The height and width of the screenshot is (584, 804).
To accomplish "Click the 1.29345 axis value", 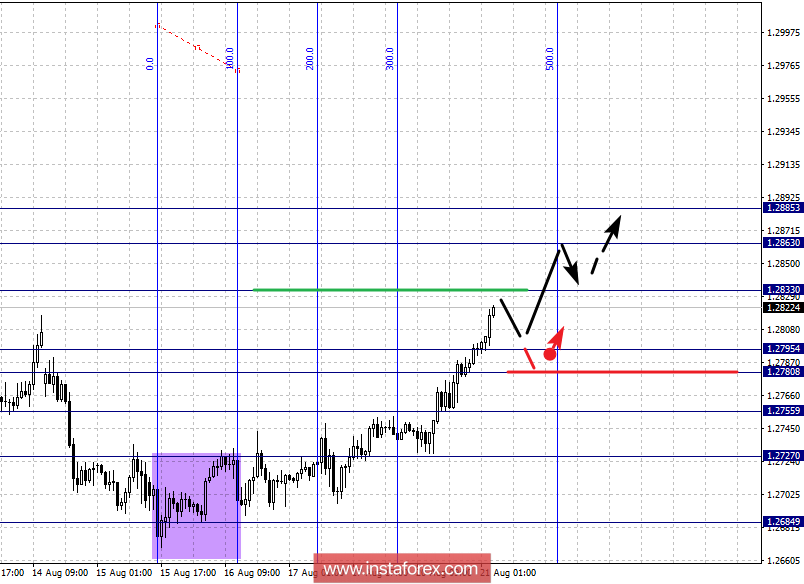I will coord(783,132).
